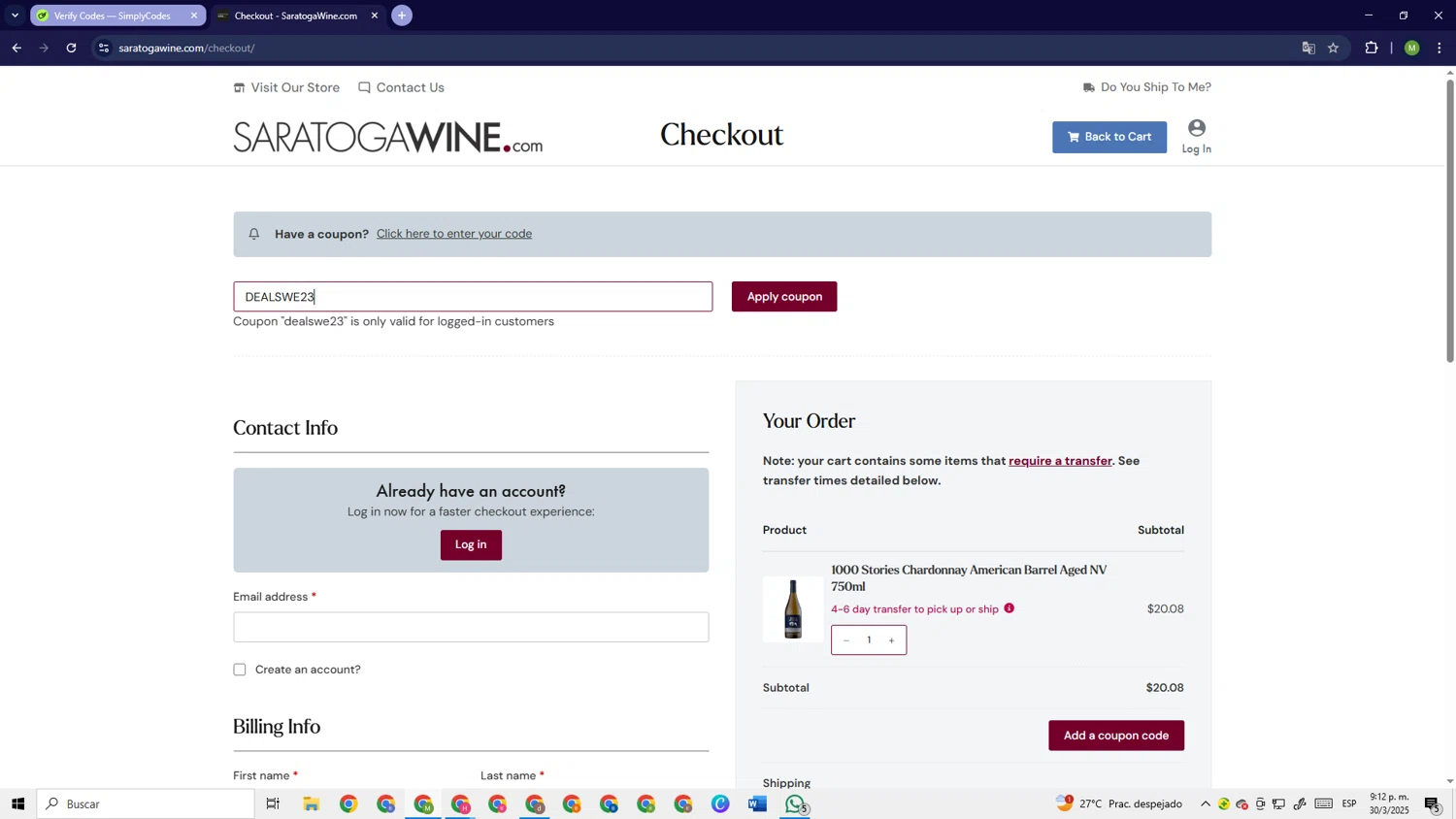Open WhatsApp from the taskbar
Screen dimensions: 1456x819
coord(796,803)
